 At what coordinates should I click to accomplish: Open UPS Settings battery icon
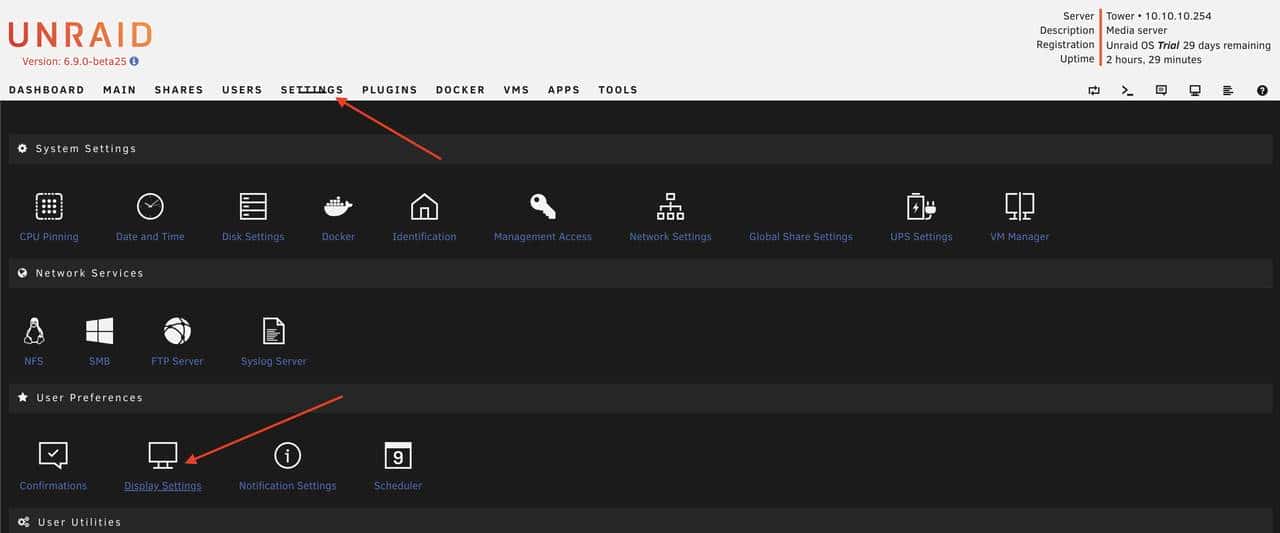click(920, 207)
